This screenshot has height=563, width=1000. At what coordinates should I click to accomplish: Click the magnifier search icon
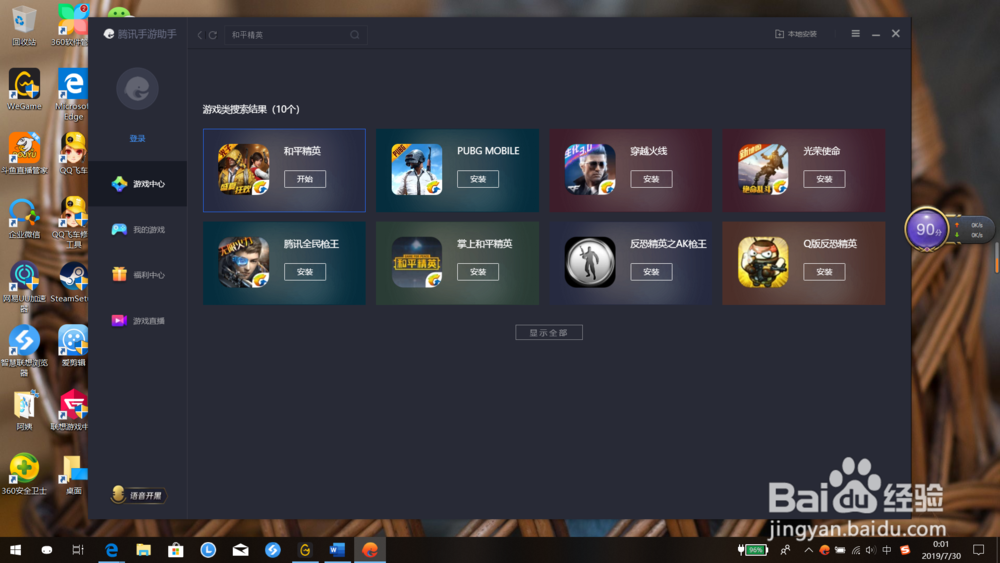[355, 35]
